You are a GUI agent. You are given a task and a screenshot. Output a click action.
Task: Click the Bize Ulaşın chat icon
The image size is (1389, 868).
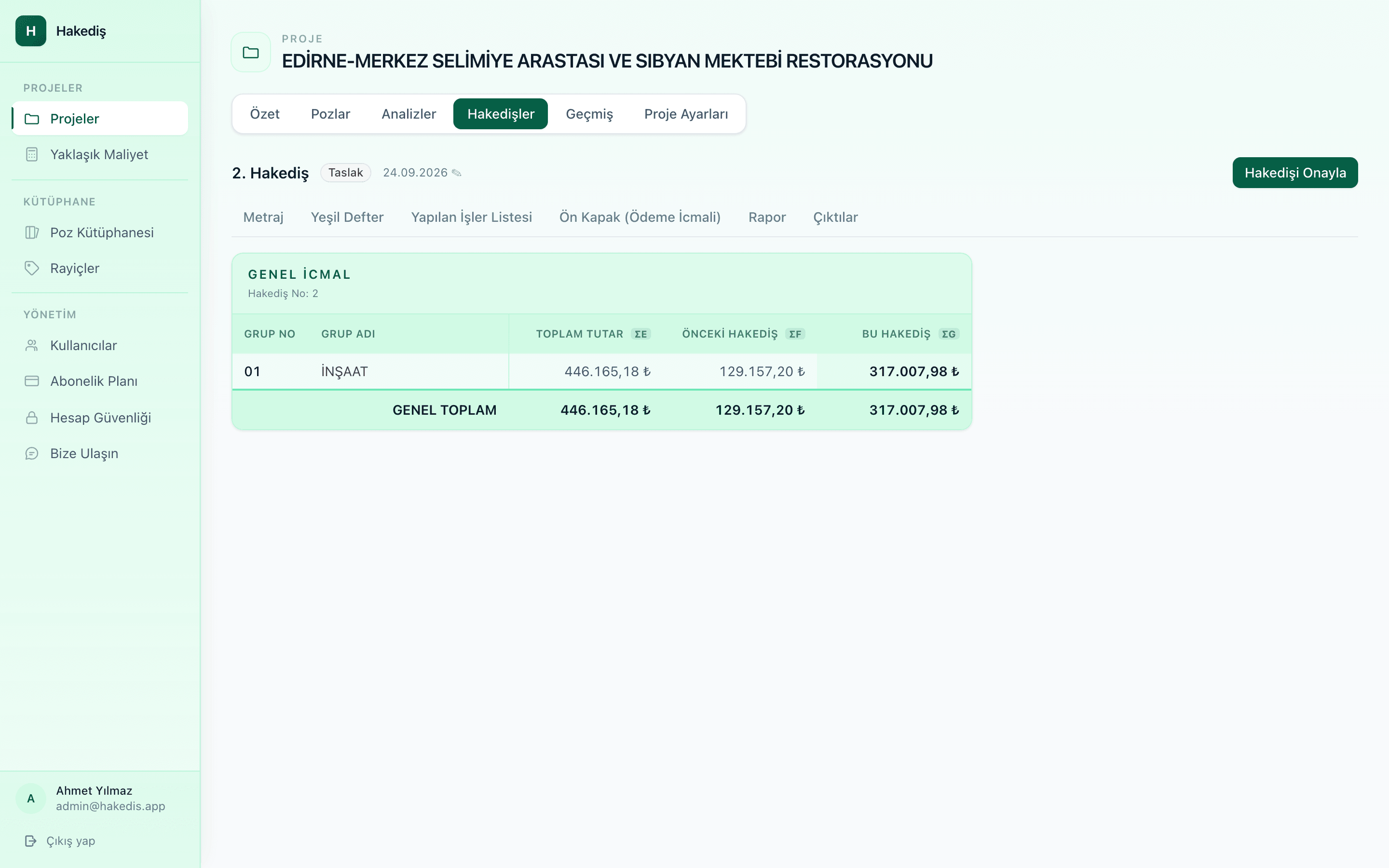tap(32, 453)
